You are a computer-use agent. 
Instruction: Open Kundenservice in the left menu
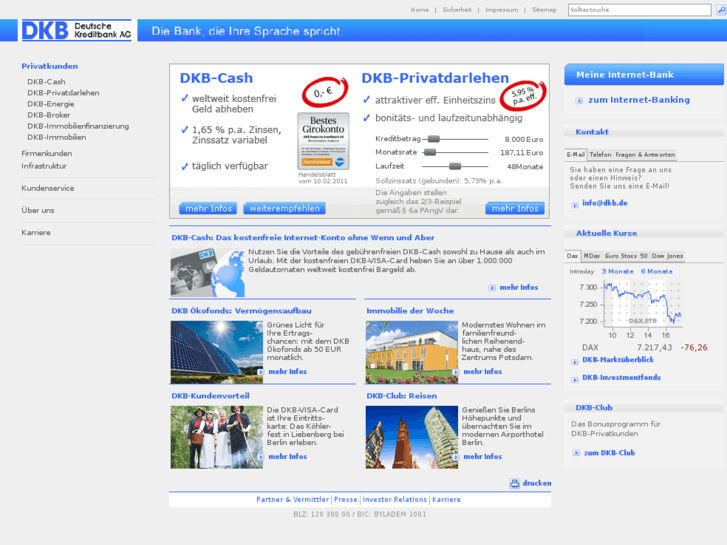coord(48,188)
